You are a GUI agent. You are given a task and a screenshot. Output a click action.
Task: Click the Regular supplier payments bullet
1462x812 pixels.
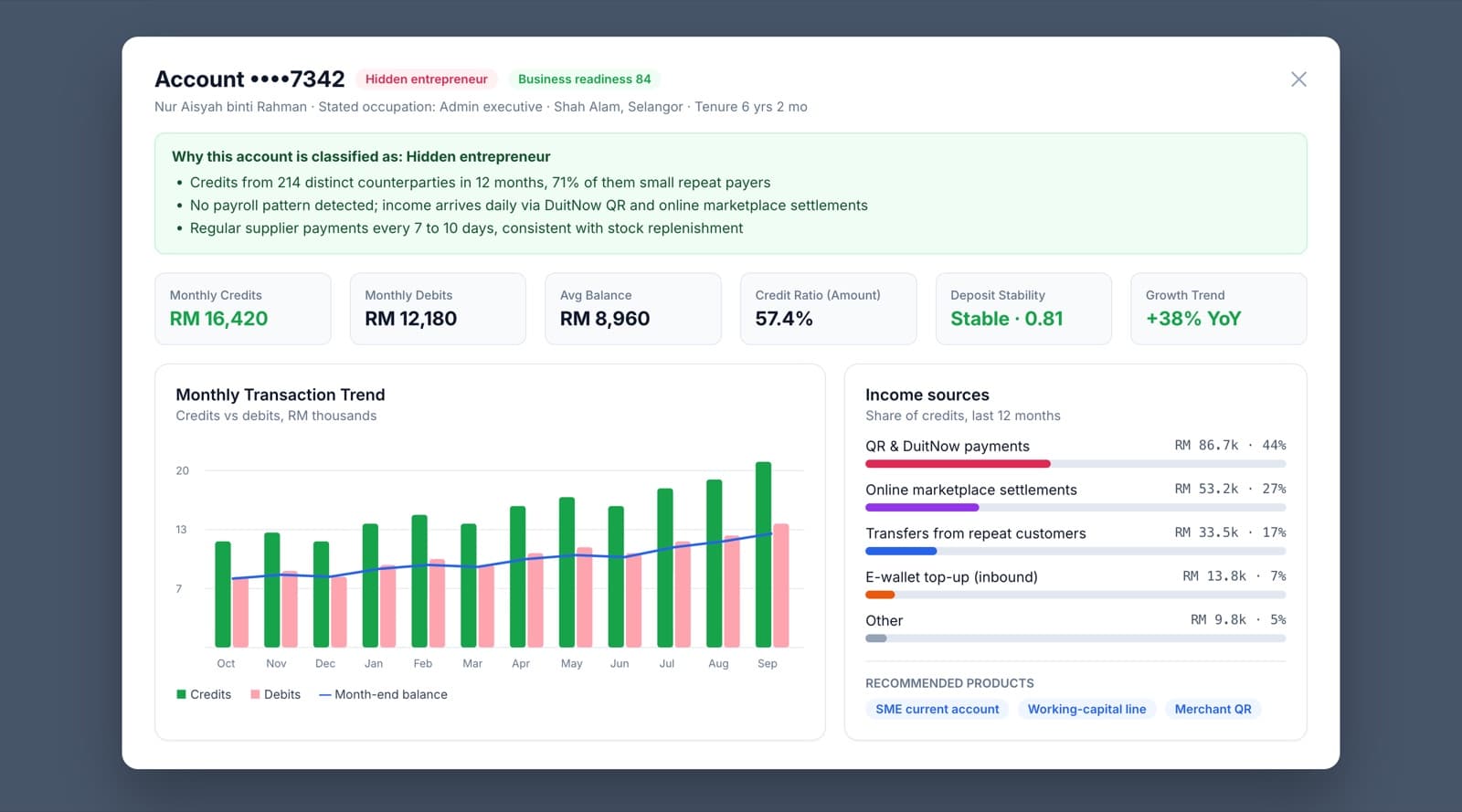466,228
